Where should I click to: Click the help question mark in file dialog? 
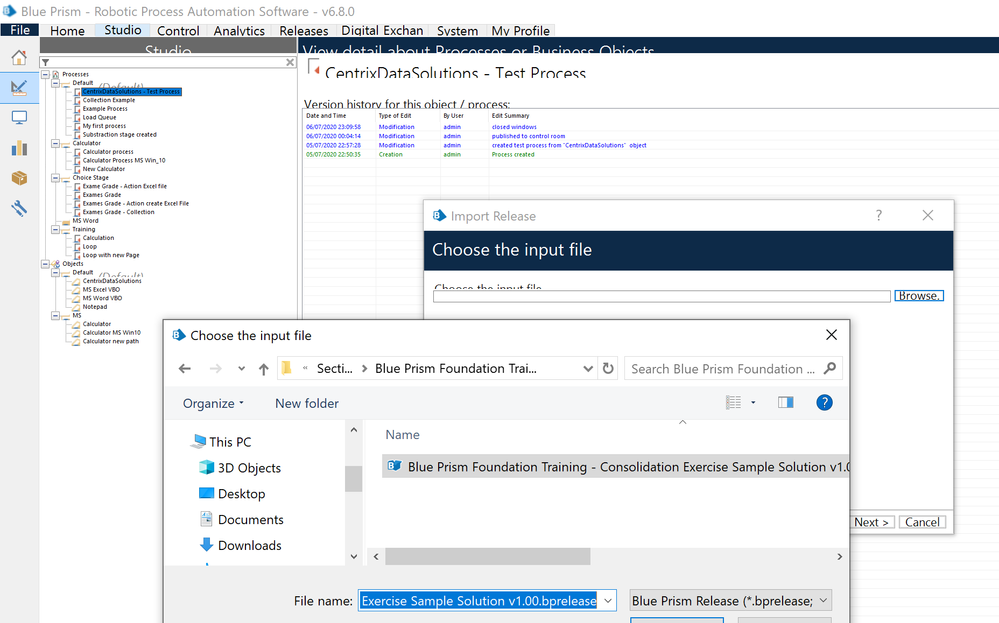tap(824, 402)
